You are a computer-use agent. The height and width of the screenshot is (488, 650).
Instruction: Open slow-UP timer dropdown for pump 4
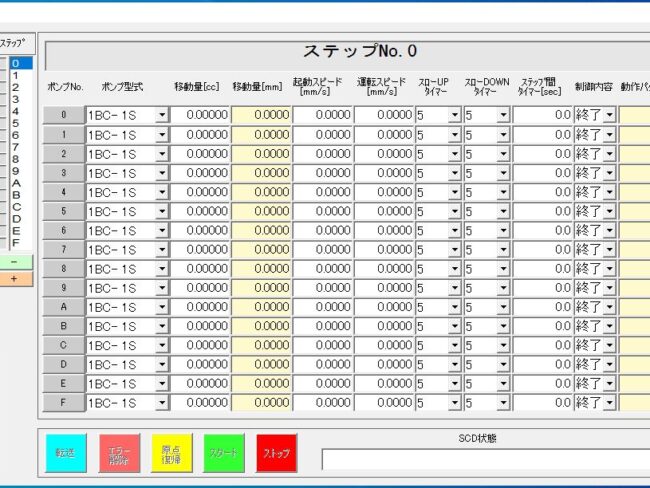click(x=454, y=192)
